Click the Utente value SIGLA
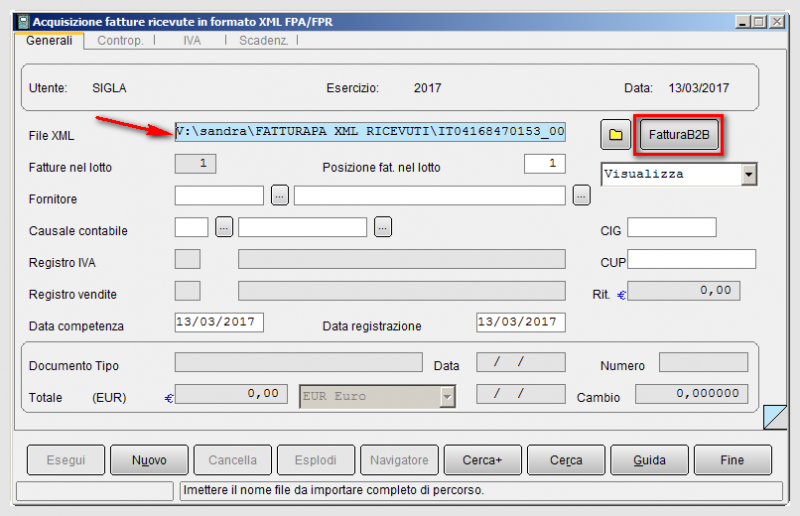The height and width of the screenshot is (516, 800). pos(109,88)
